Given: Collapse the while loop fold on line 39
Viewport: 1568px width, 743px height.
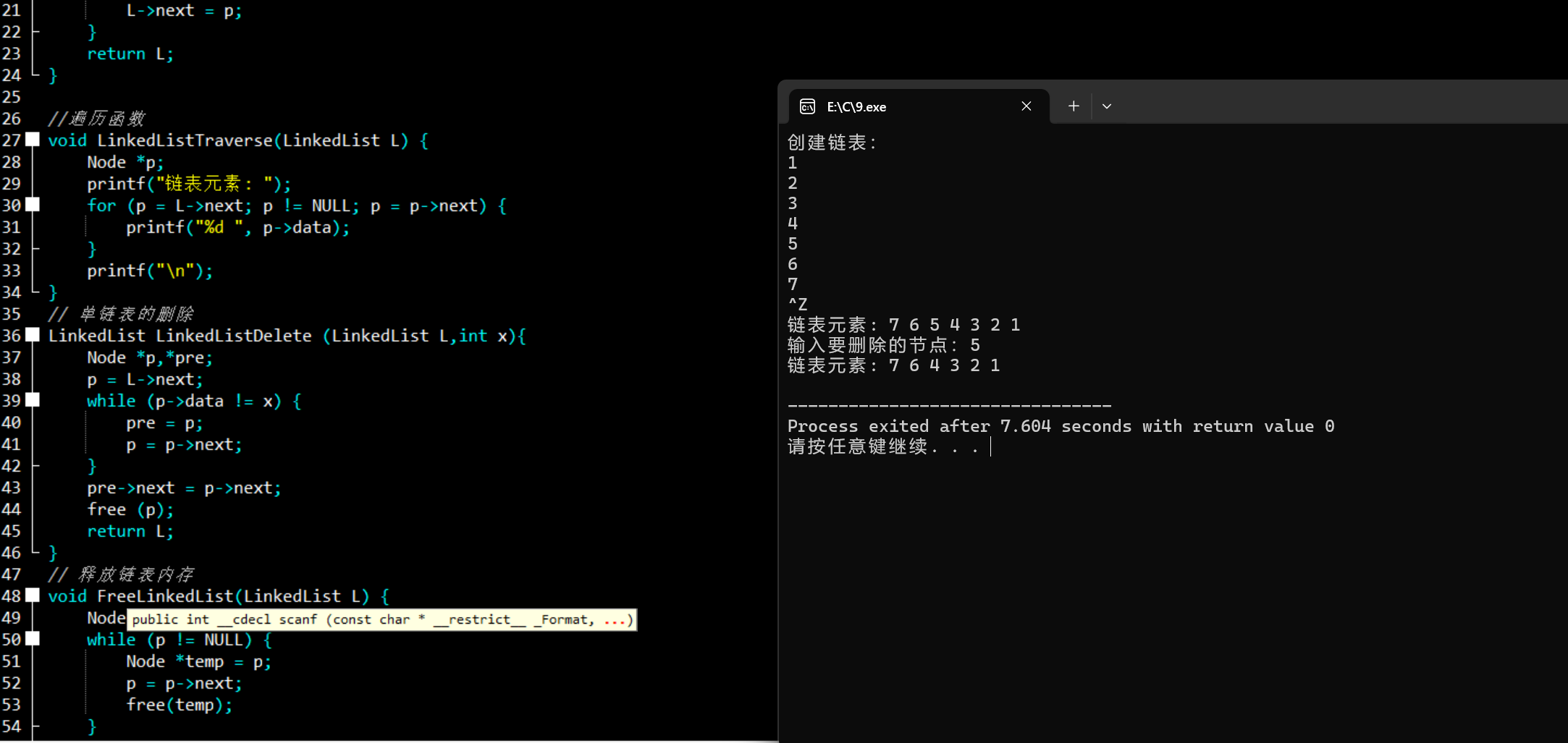Looking at the screenshot, I should click(33, 400).
